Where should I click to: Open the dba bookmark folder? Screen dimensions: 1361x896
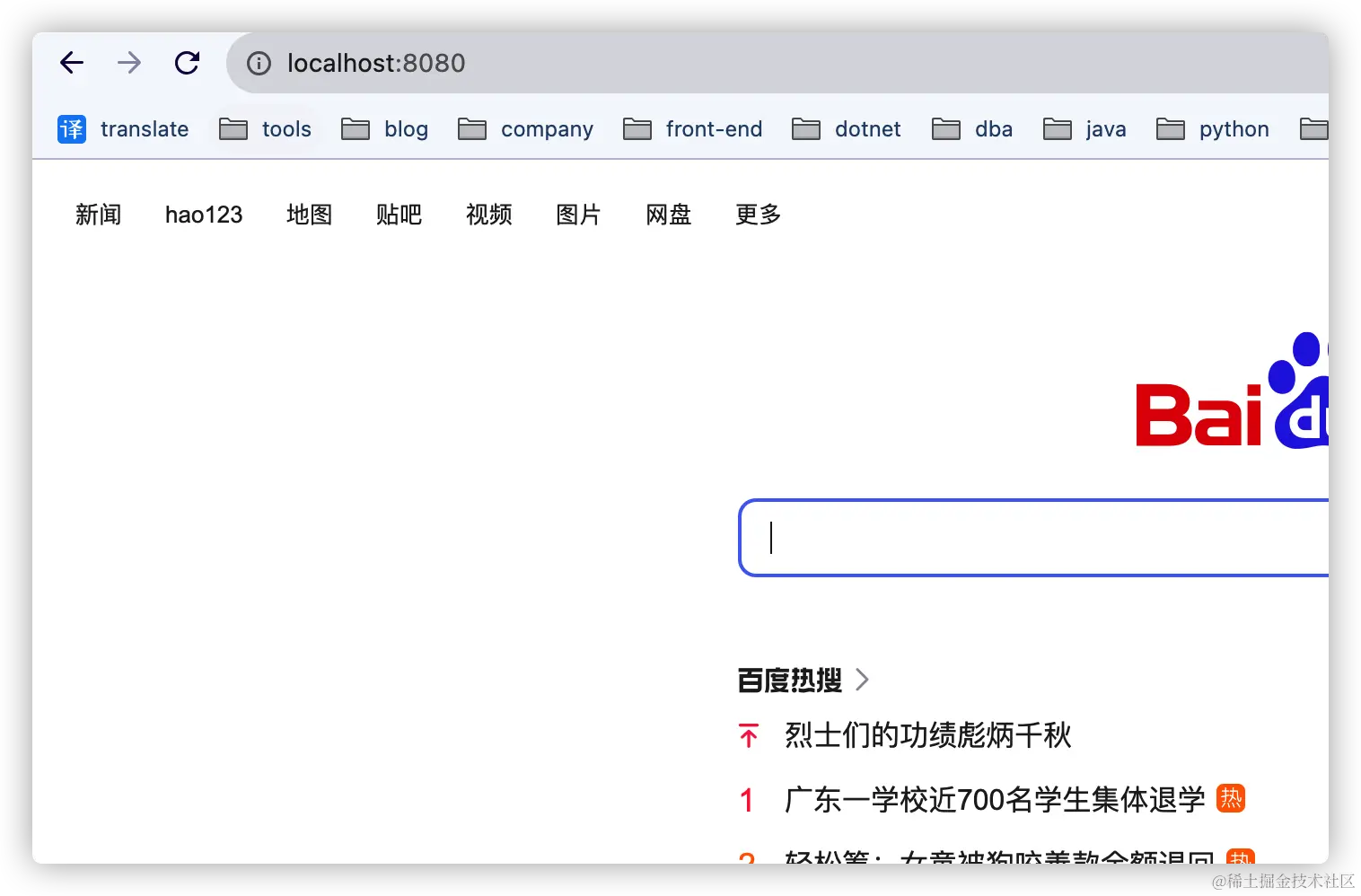click(972, 129)
